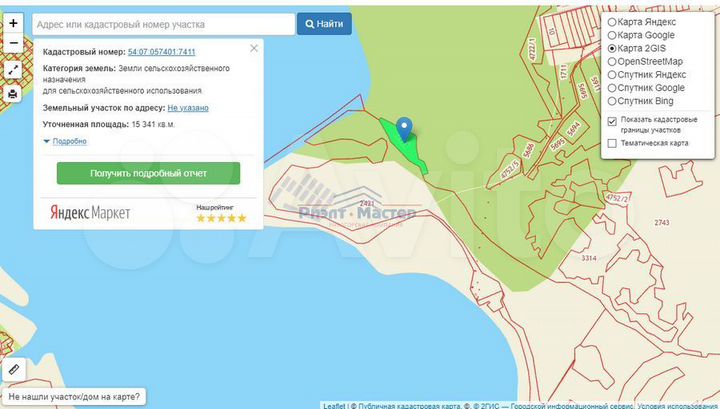Toggle Показать кадастровые границы checkbox

click(x=612, y=122)
